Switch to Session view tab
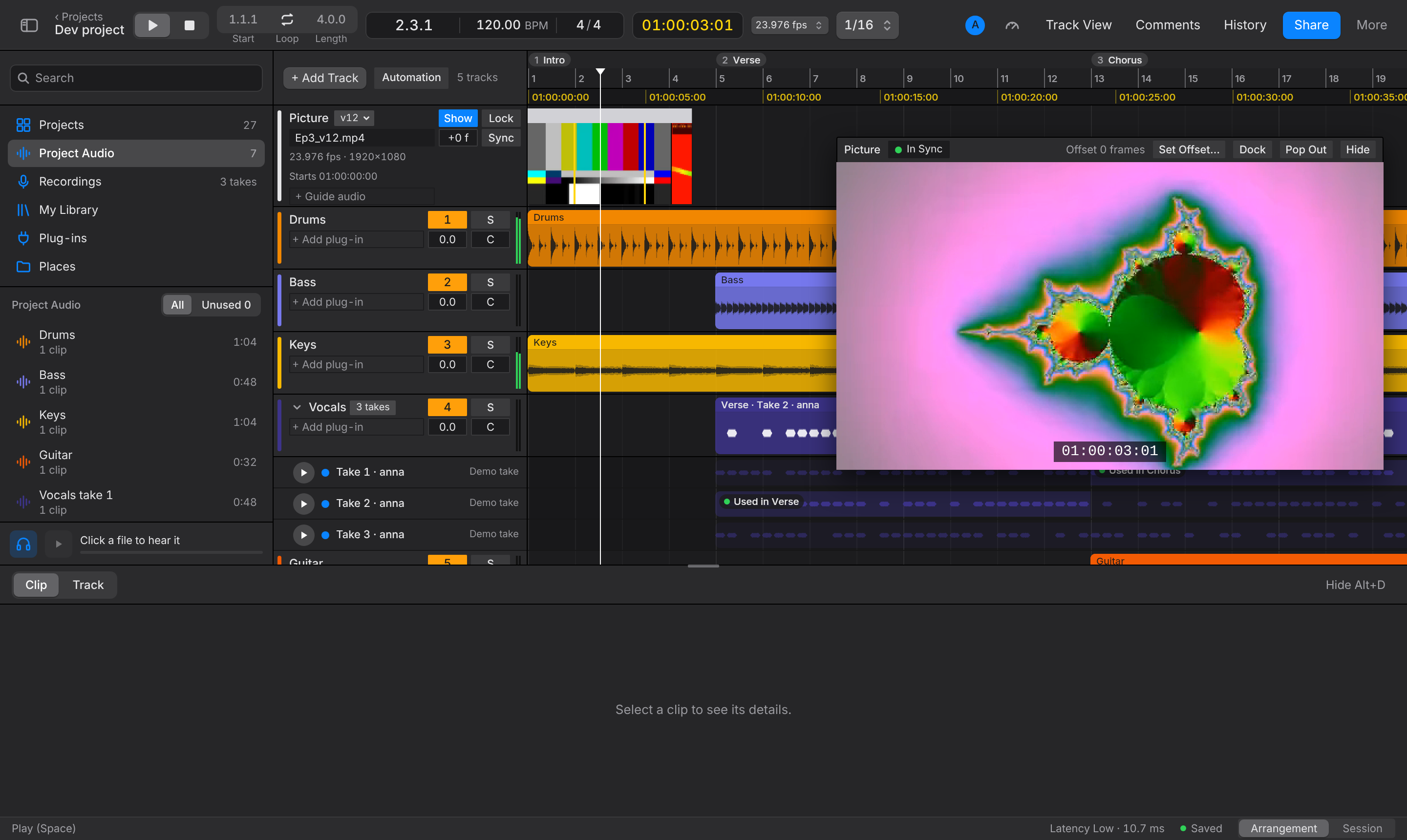This screenshot has width=1407, height=840. coord(1362,828)
